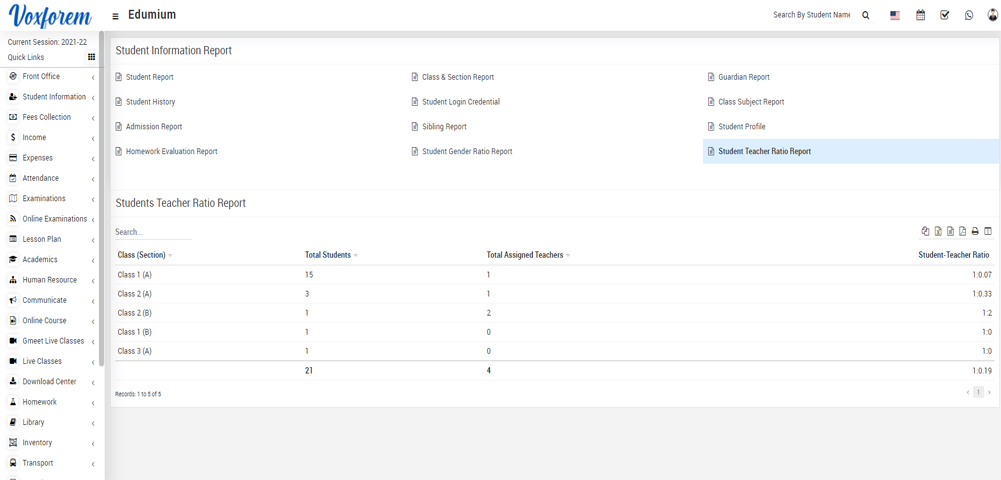Toggle sidebar with hamburger menu
The width and height of the screenshot is (1001, 480).
(115, 16)
